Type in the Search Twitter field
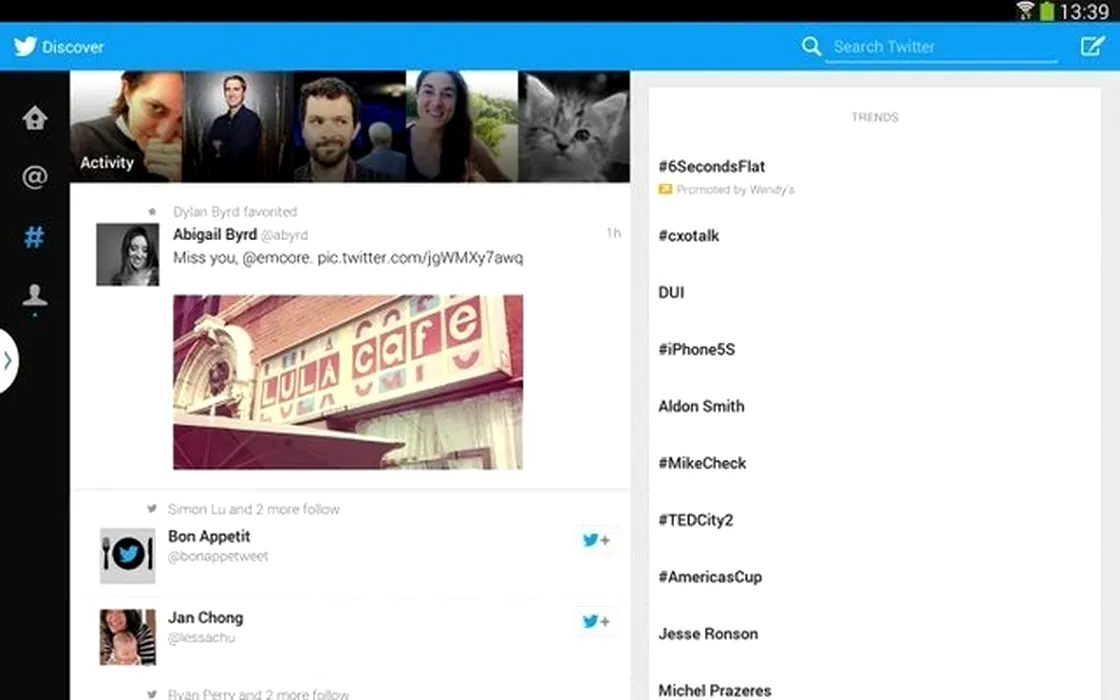This screenshot has width=1120, height=700. [x=940, y=46]
